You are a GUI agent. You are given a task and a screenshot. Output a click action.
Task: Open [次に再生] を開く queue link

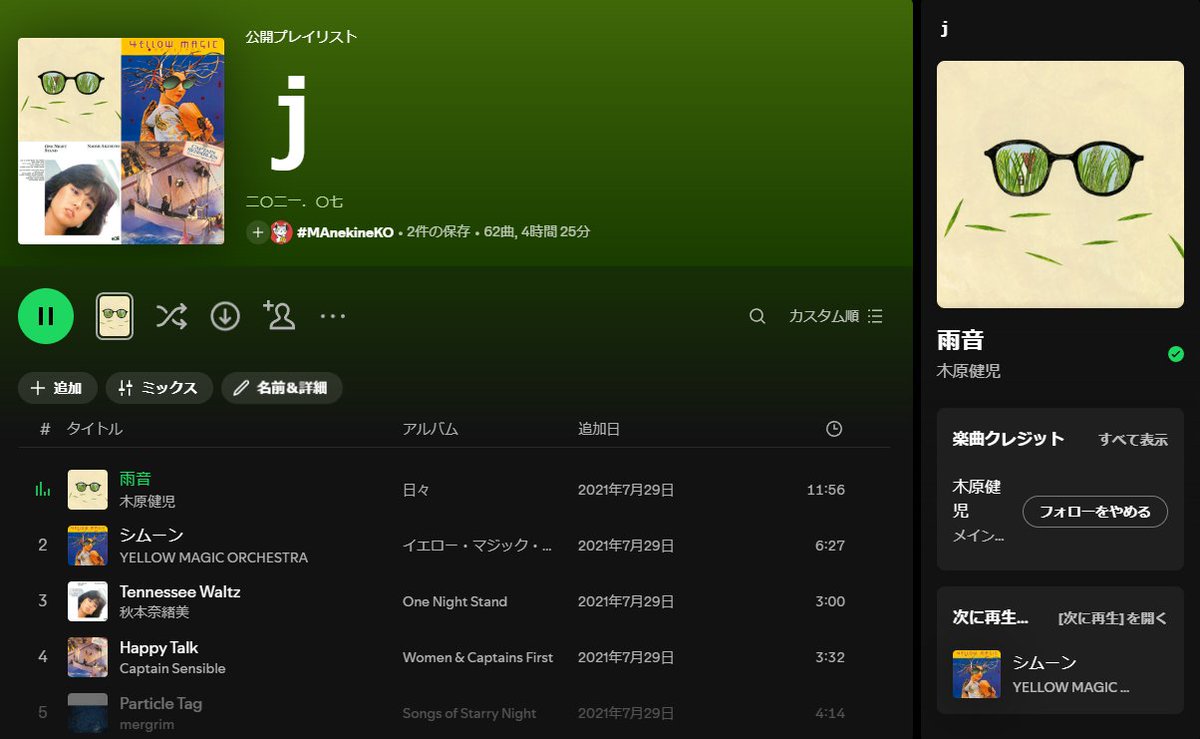coord(1112,618)
